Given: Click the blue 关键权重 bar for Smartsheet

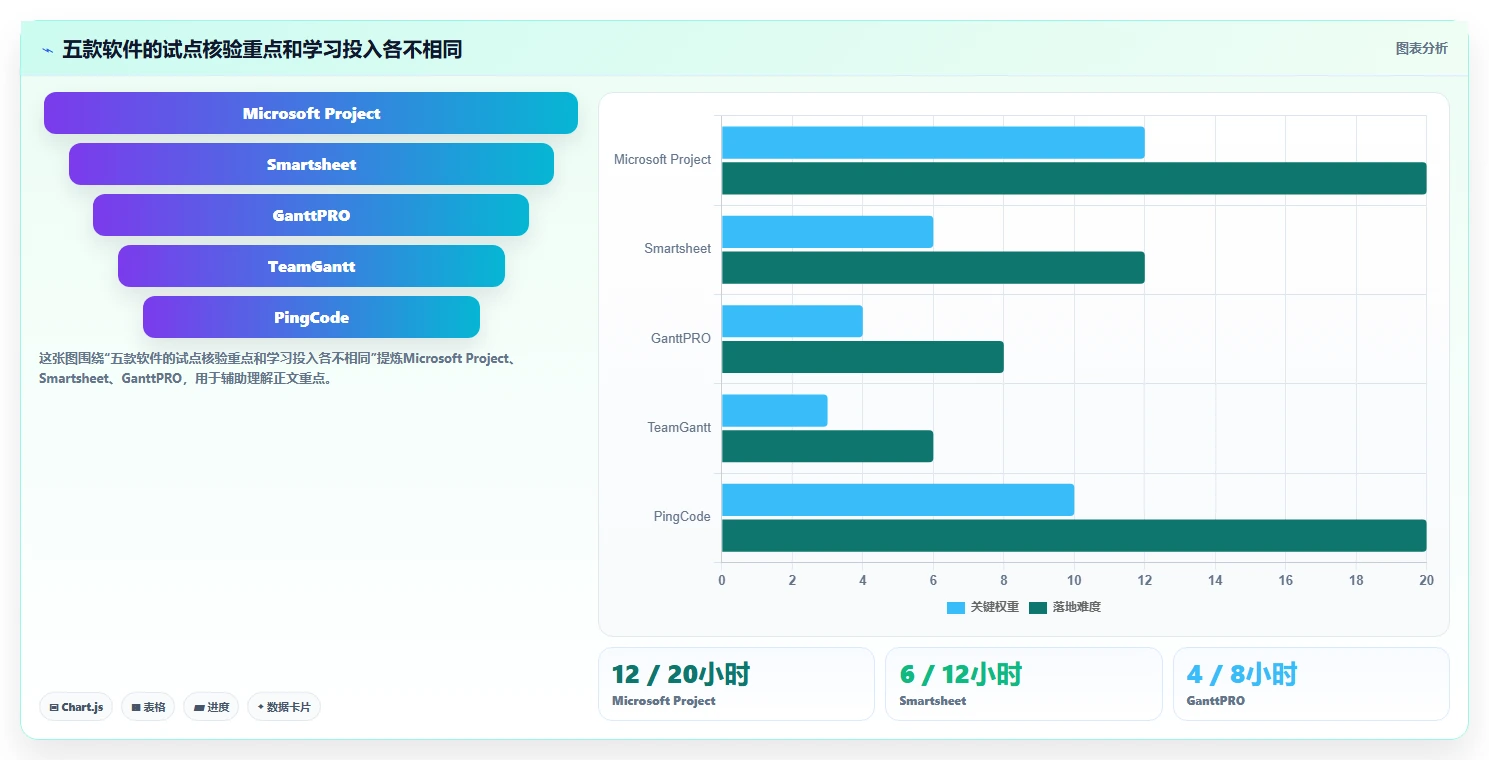Looking at the screenshot, I should (827, 232).
